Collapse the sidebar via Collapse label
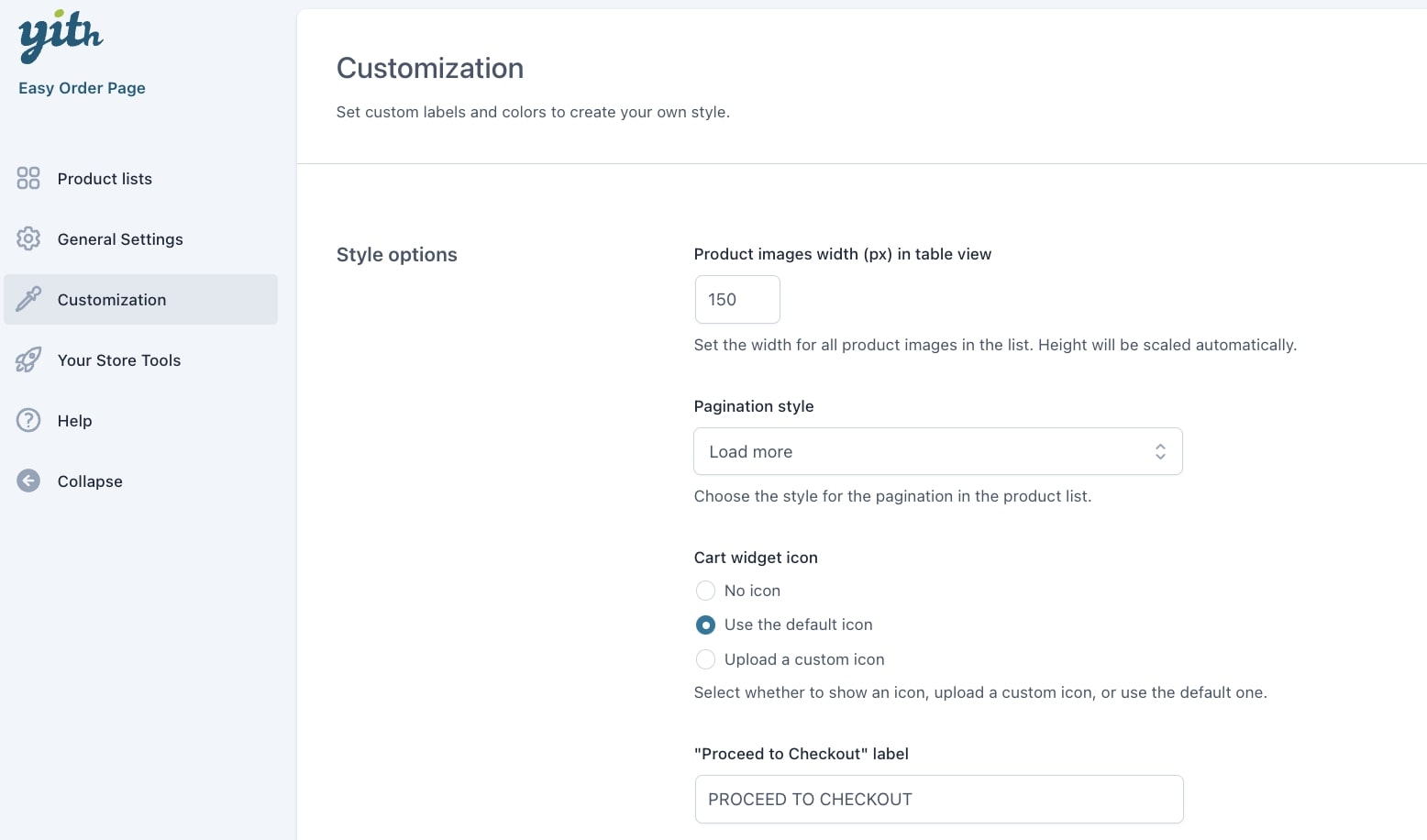The width and height of the screenshot is (1427, 840). click(90, 481)
